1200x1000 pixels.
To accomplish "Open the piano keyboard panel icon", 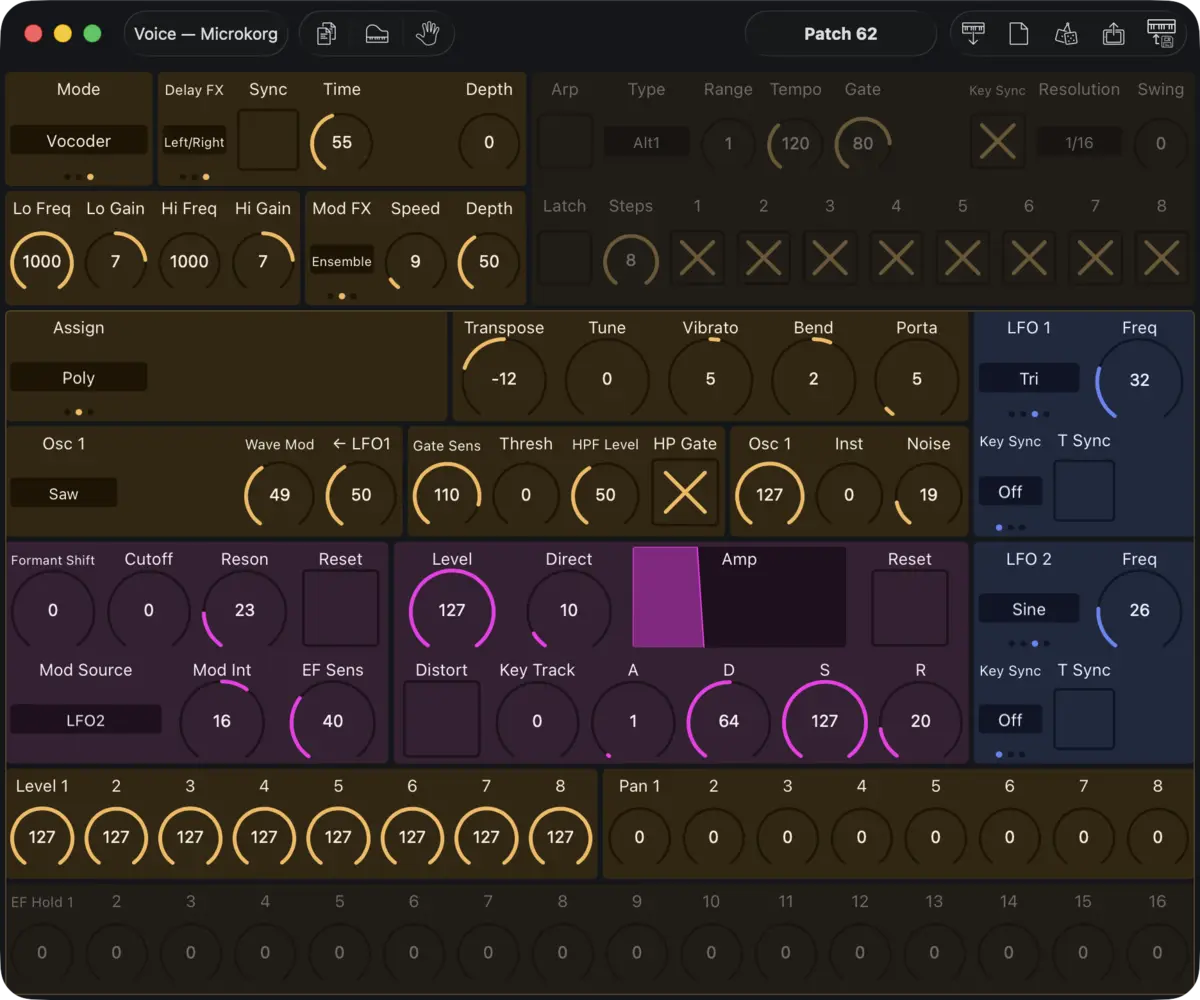I will pos(377,34).
